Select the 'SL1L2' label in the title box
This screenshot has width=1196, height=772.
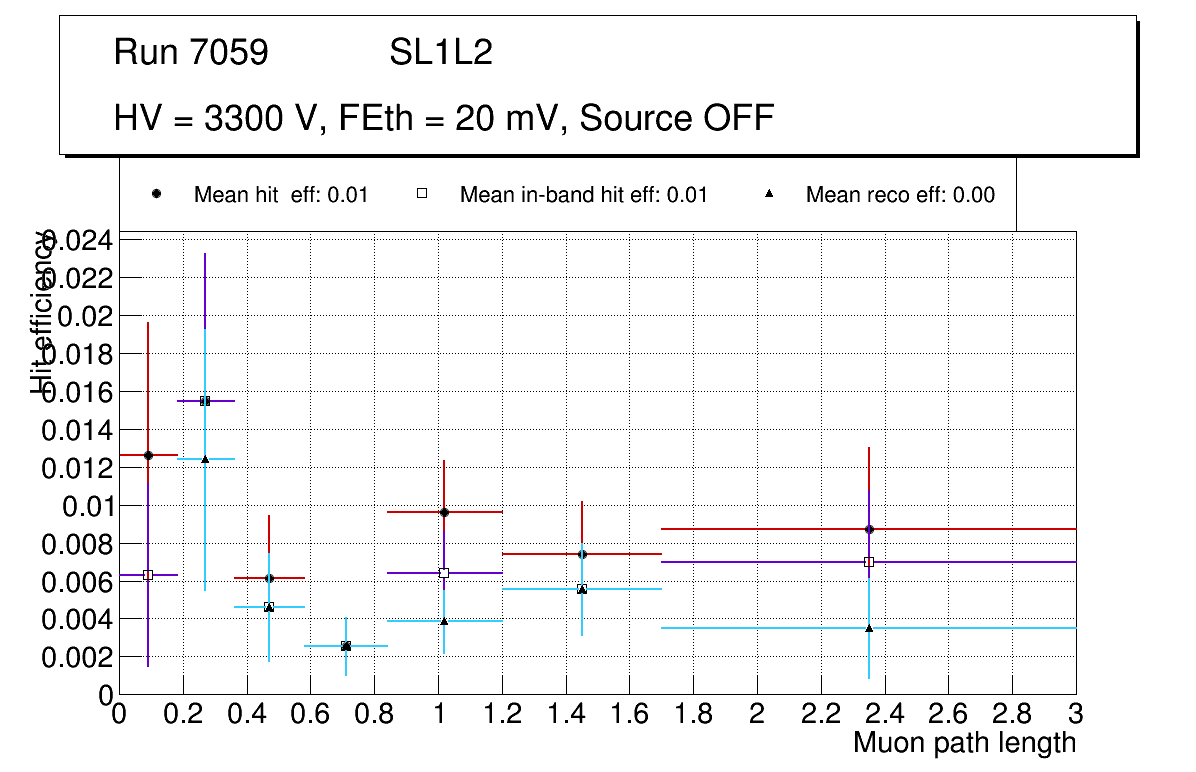click(440, 53)
